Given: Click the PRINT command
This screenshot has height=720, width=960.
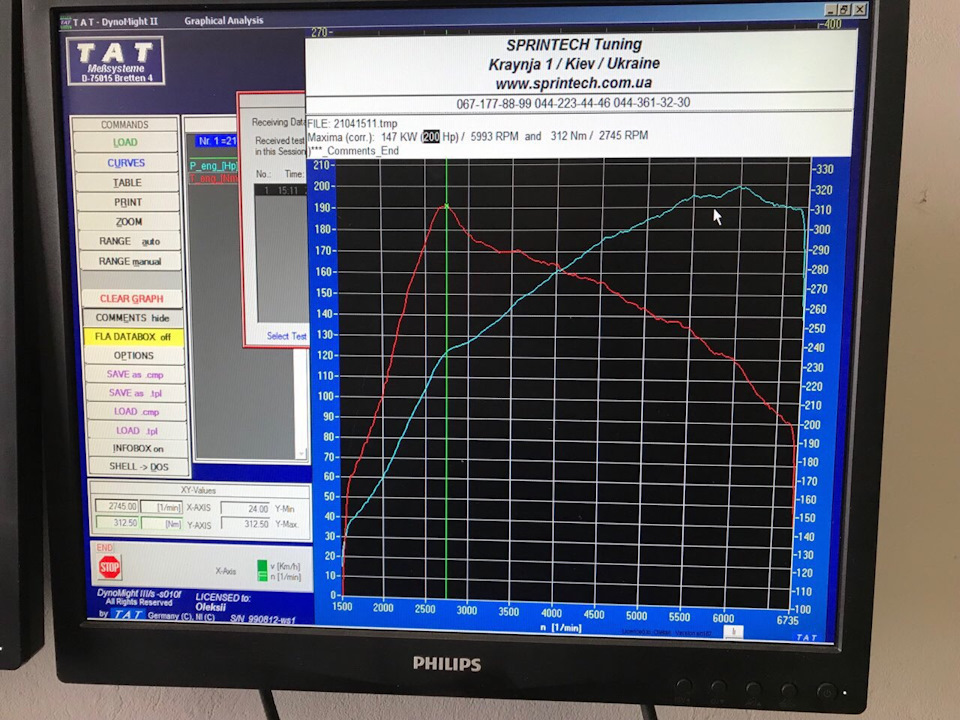Looking at the screenshot, I should [x=128, y=202].
